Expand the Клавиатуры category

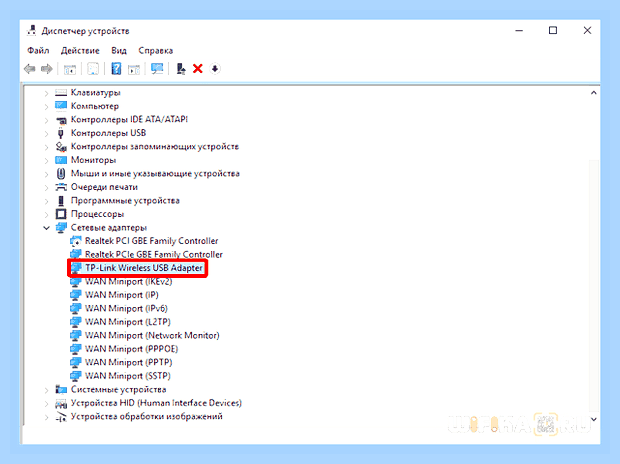pyautogui.click(x=46, y=93)
